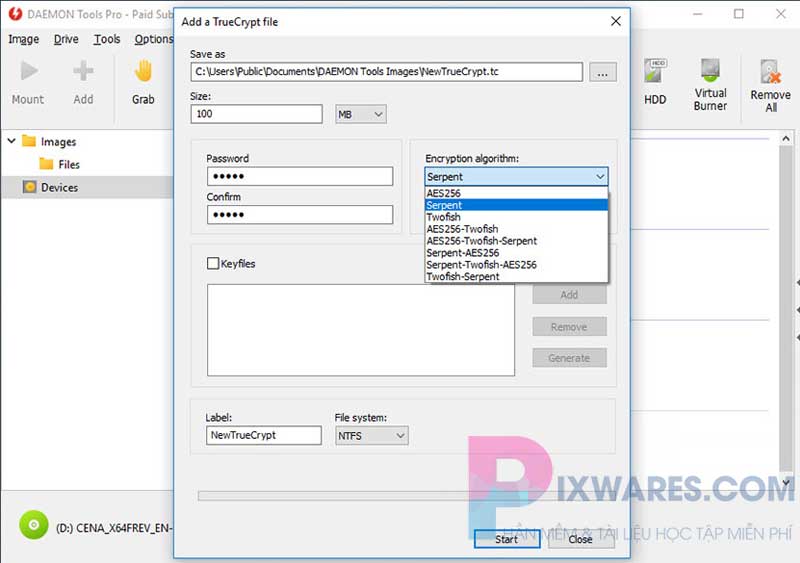Image resolution: width=800 pixels, height=563 pixels.
Task: Click the Add image toolbar icon
Action: [x=83, y=72]
